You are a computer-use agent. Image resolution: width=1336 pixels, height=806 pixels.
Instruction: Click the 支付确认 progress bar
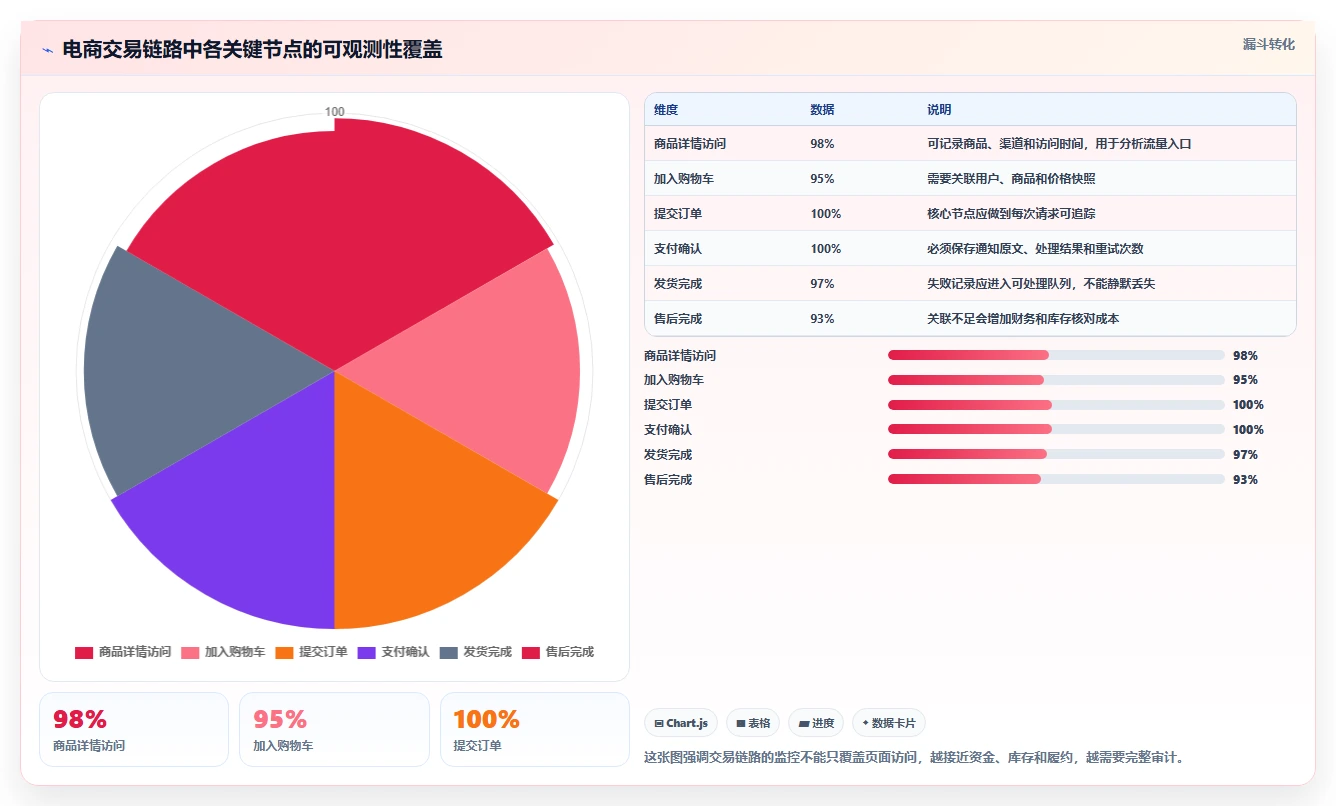click(1056, 429)
